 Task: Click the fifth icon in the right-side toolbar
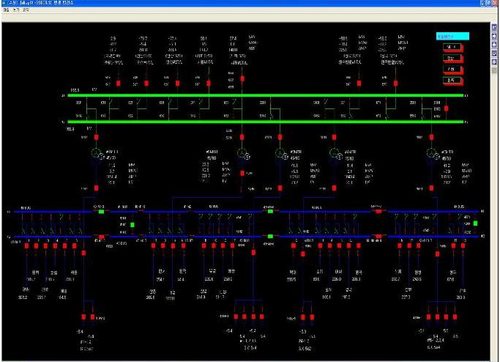tap(495, 62)
